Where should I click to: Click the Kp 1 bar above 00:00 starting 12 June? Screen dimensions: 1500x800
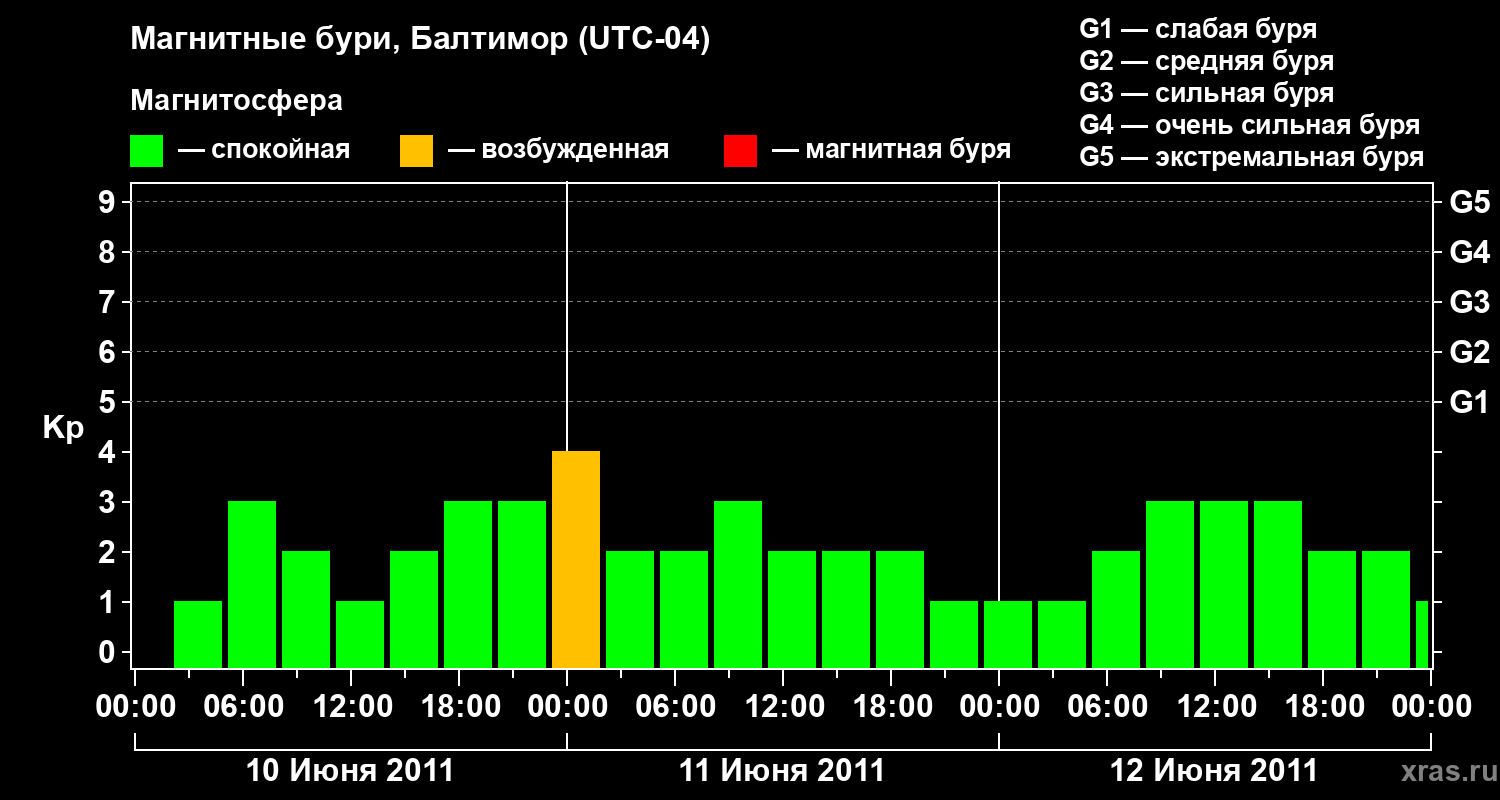tap(1008, 635)
